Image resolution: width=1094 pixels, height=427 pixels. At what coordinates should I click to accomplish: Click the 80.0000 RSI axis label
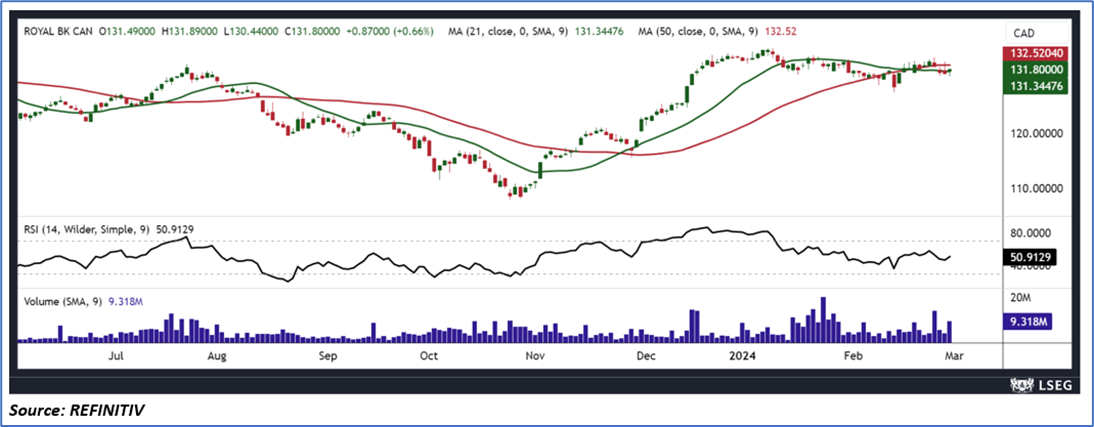(1033, 234)
